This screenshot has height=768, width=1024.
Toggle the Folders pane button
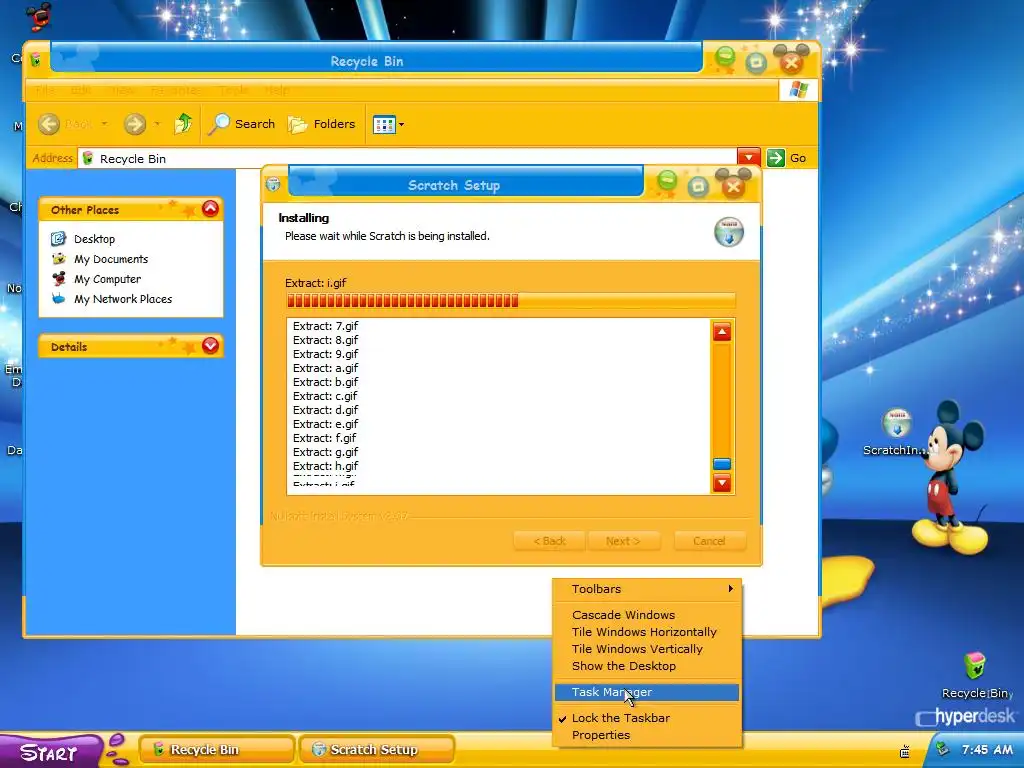[322, 124]
